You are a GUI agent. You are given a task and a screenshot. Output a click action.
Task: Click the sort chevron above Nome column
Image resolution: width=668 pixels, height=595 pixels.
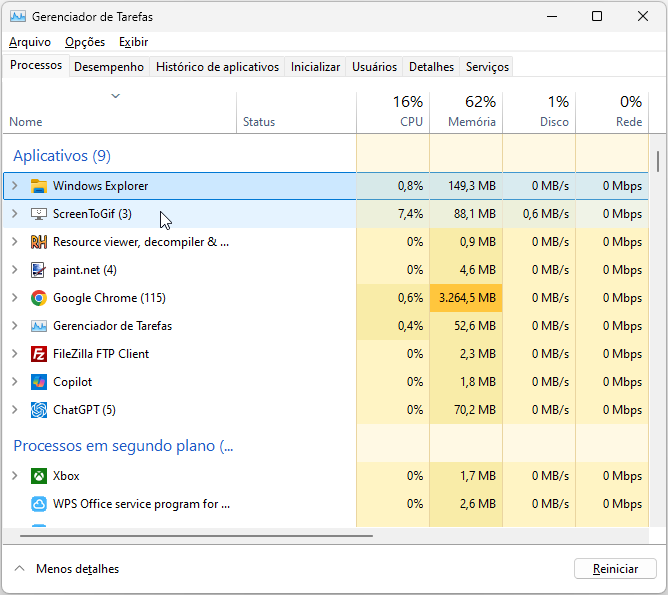coord(115,96)
